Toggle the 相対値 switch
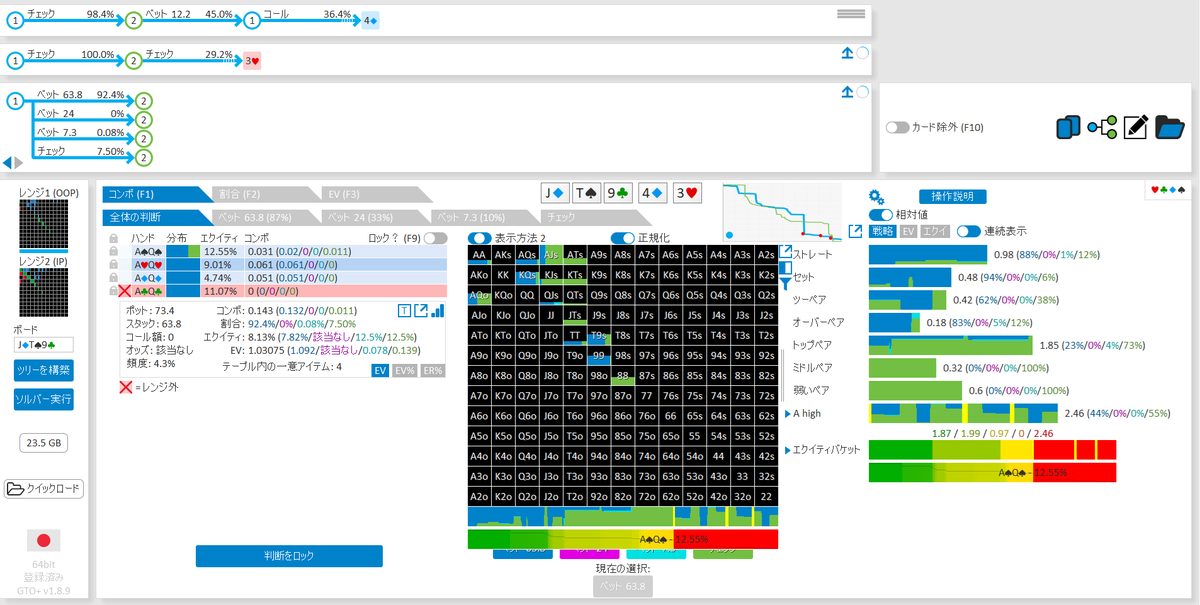1200x605 pixels. pos(880,215)
